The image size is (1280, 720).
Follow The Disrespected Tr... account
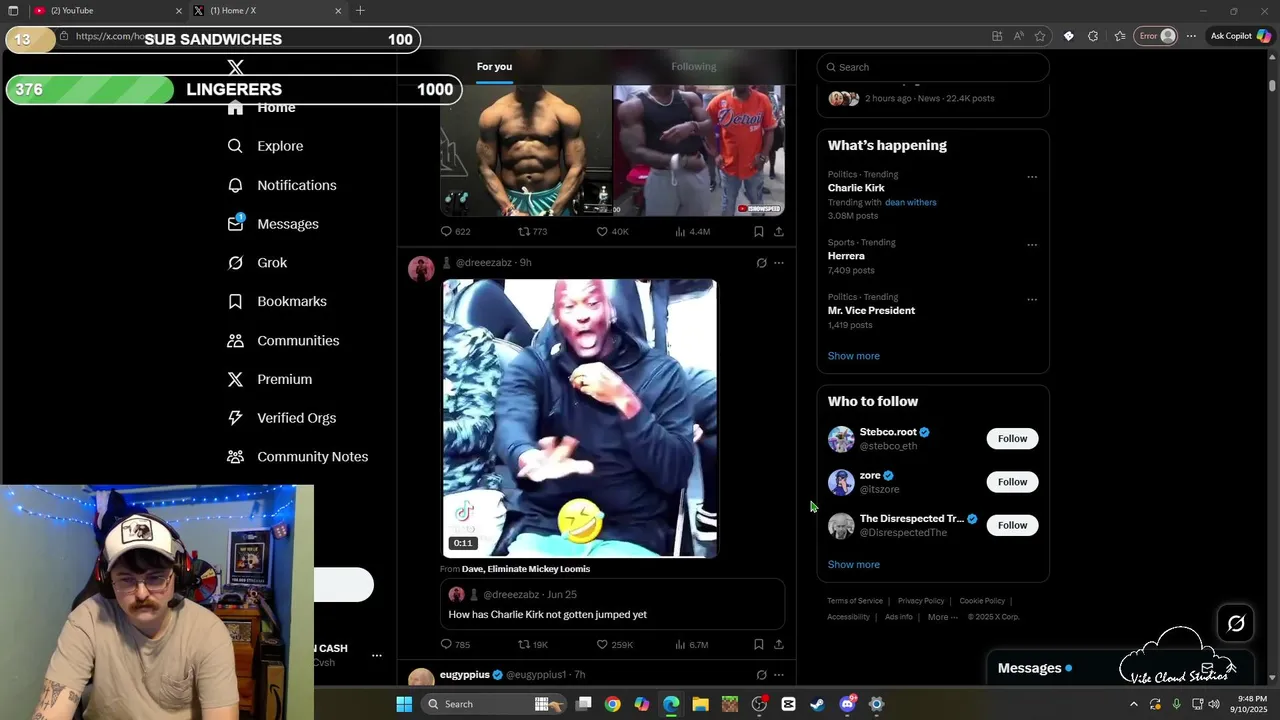pyautogui.click(x=1012, y=525)
